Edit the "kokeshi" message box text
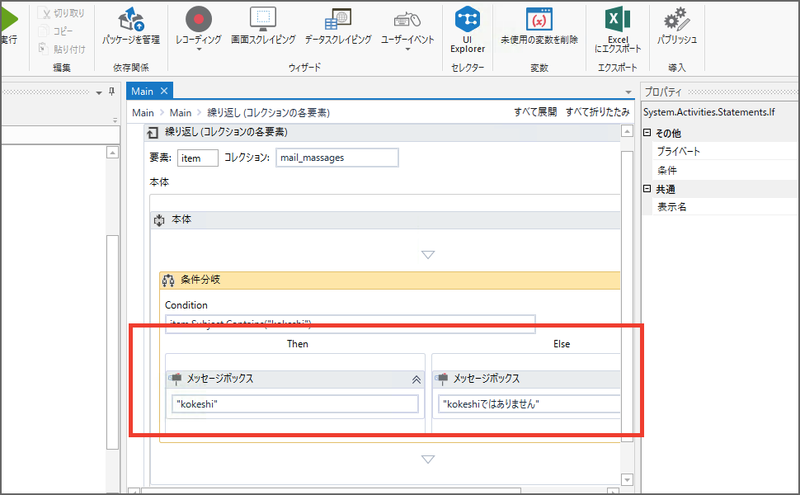The width and height of the screenshot is (800, 495). pos(295,404)
